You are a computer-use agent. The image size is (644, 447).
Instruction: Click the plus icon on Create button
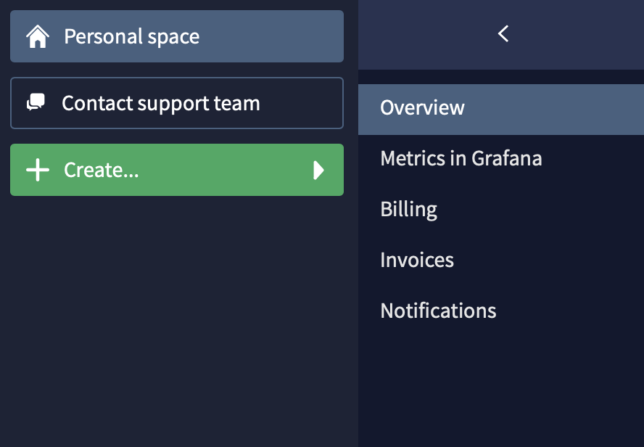37,170
